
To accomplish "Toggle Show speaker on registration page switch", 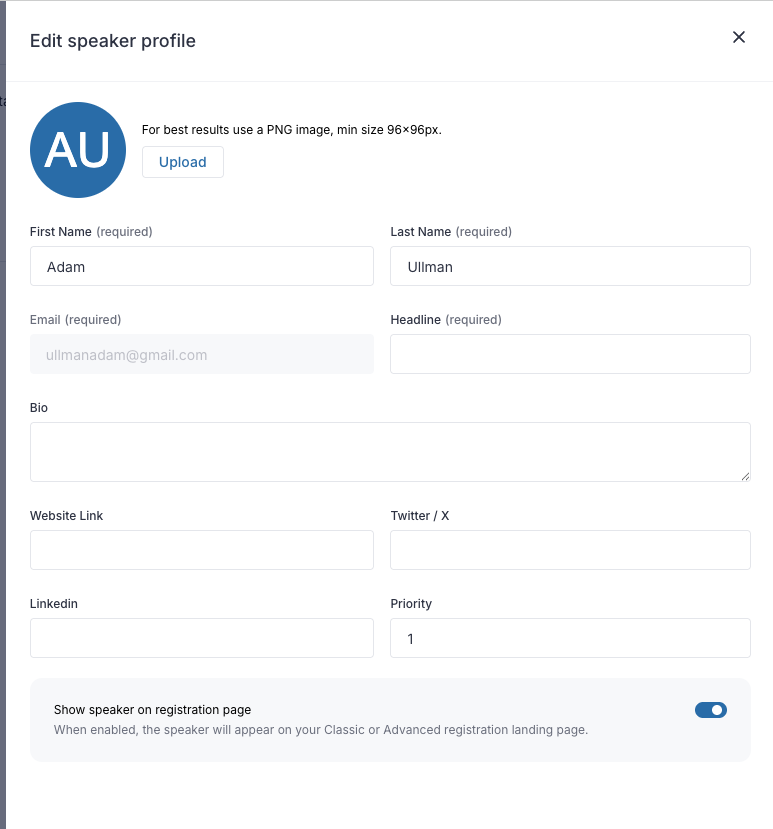I will 710,710.
